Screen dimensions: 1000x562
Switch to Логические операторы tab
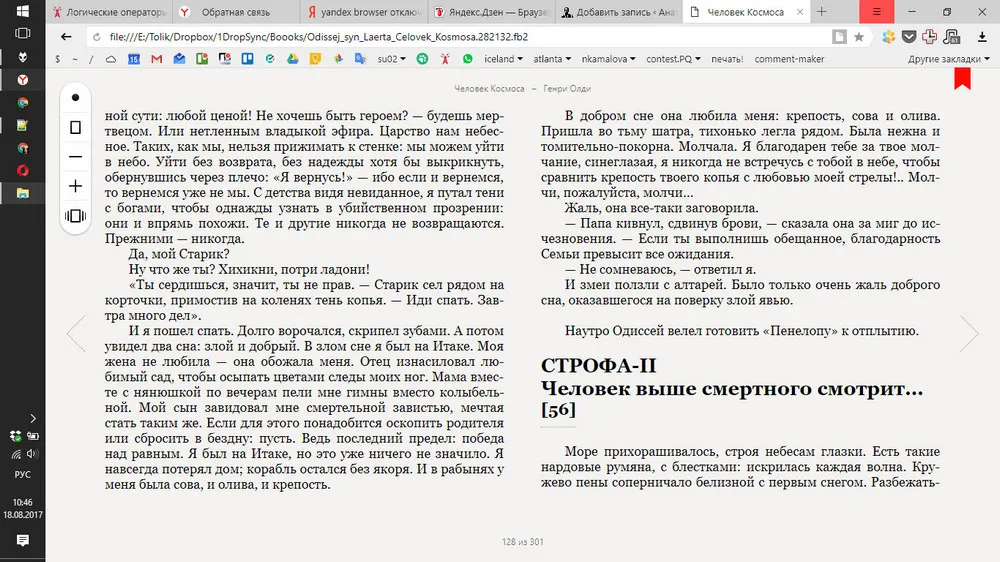pos(110,12)
